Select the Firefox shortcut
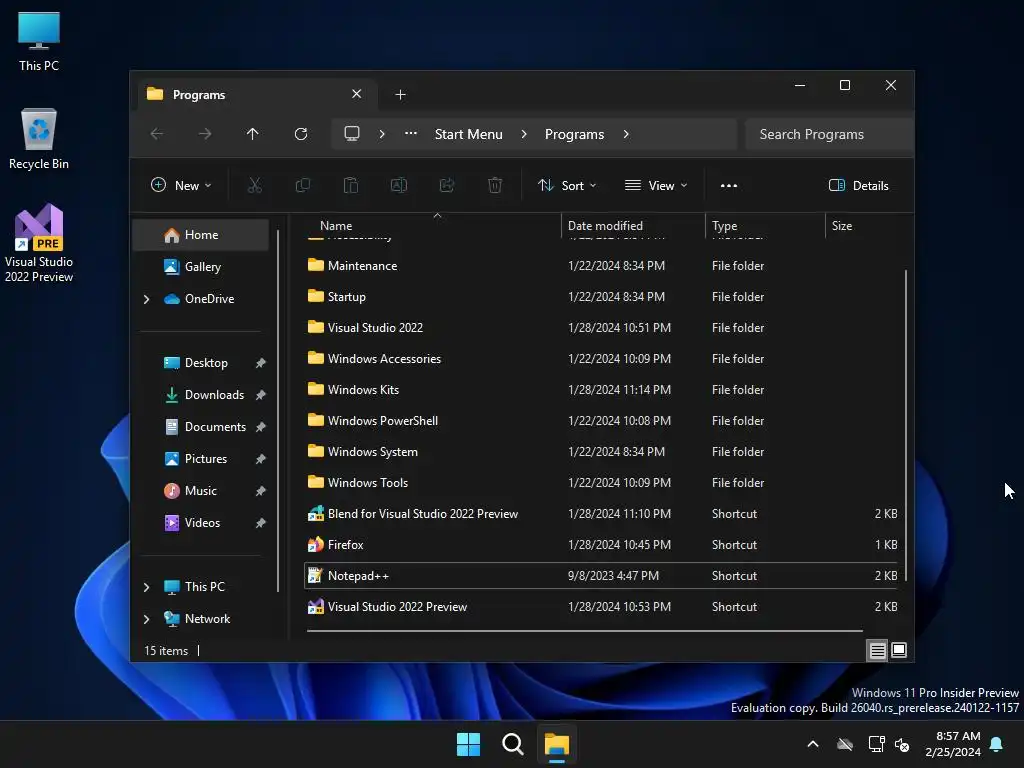The image size is (1024, 768). pos(601,545)
